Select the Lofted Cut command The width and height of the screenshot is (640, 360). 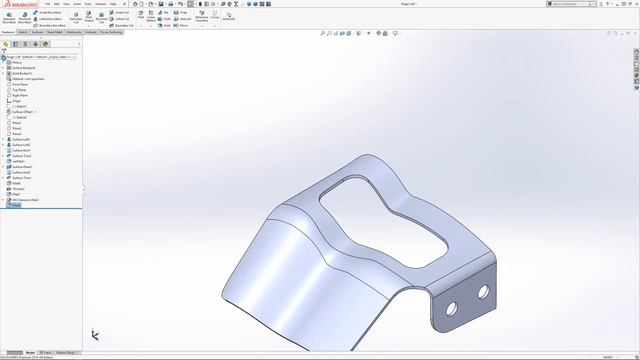coord(119,19)
